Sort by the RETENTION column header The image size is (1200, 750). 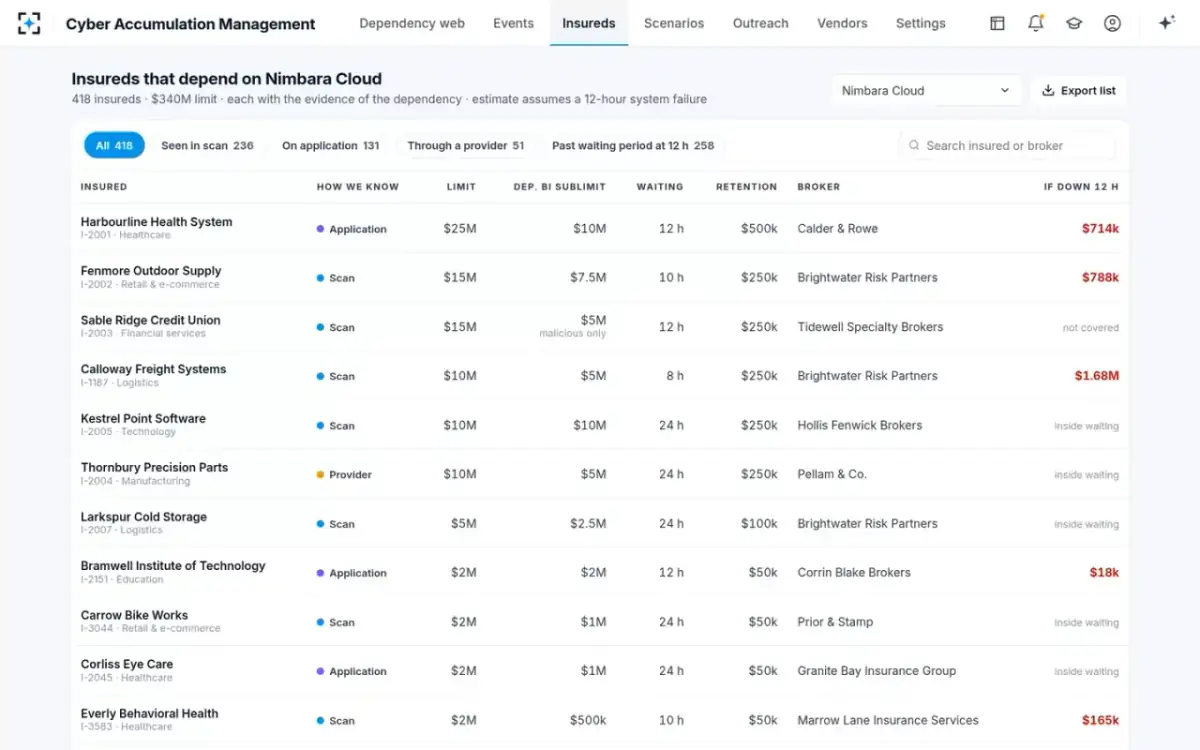746,186
